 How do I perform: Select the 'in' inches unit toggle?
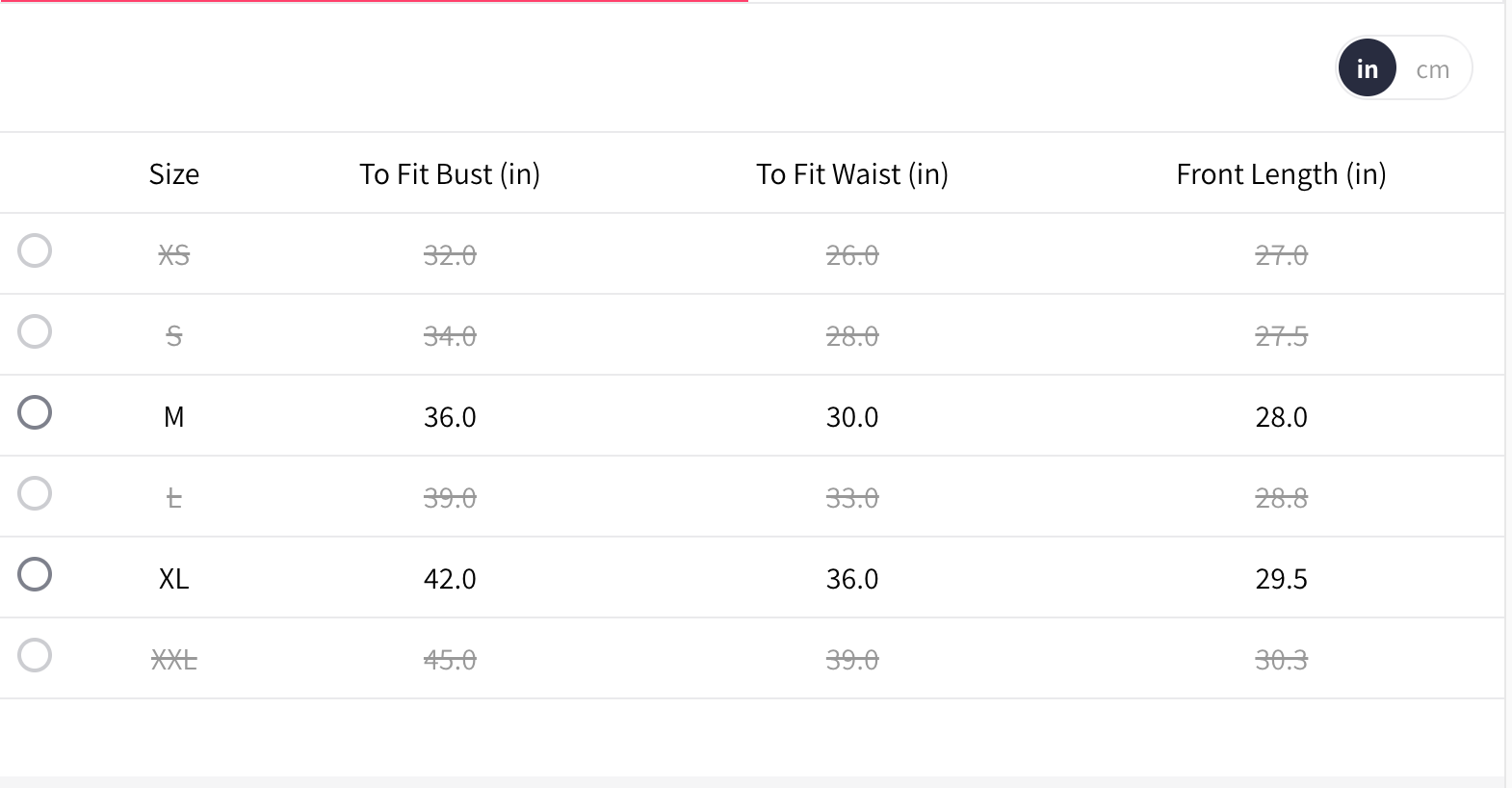pos(1367,69)
